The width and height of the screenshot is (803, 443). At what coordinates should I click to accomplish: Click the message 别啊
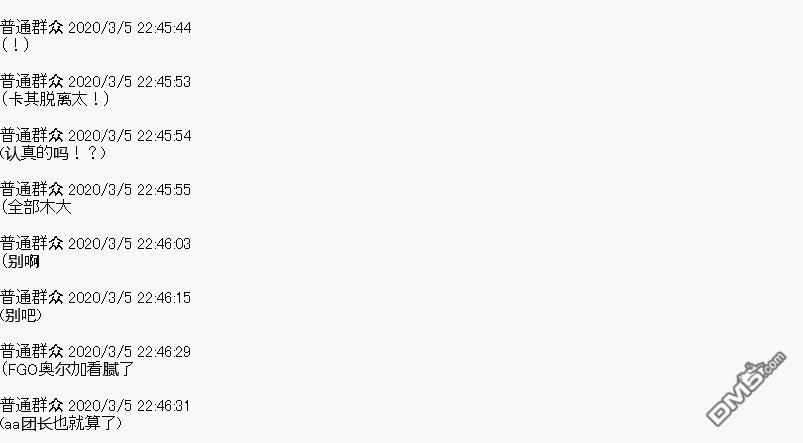point(20,261)
